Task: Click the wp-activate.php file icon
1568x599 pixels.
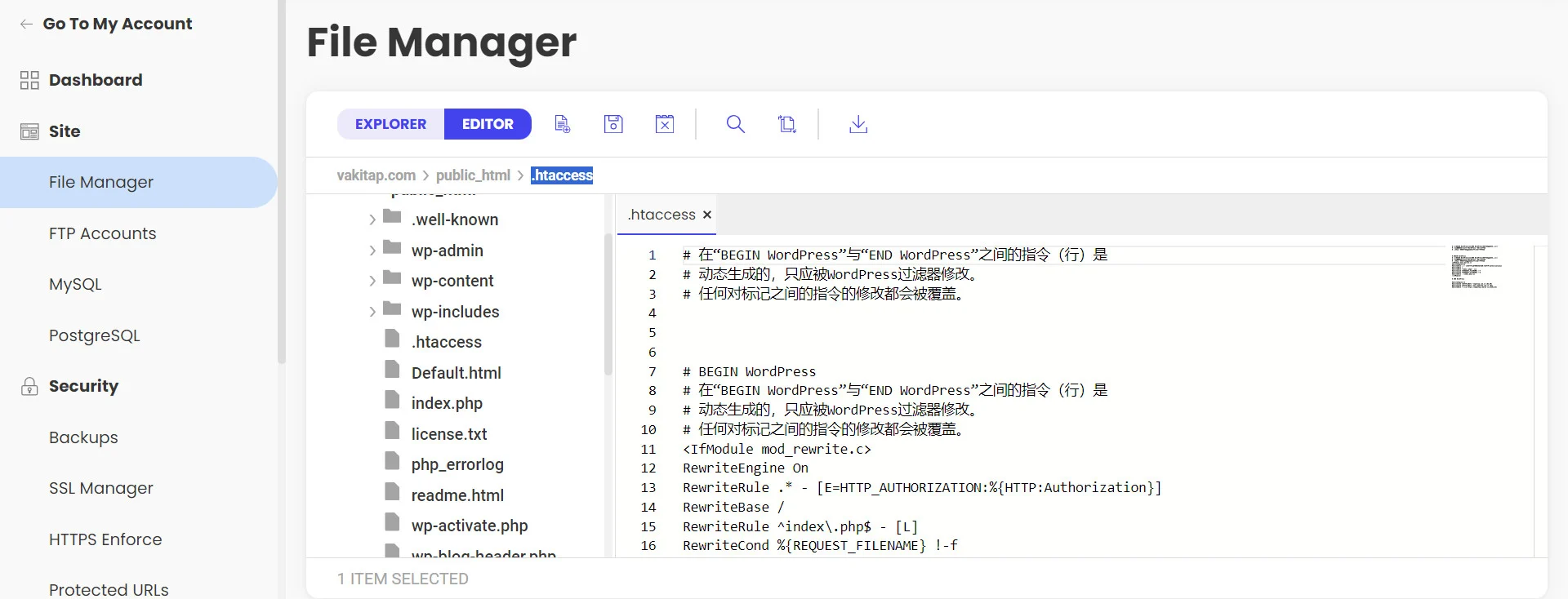Action: [x=393, y=522]
